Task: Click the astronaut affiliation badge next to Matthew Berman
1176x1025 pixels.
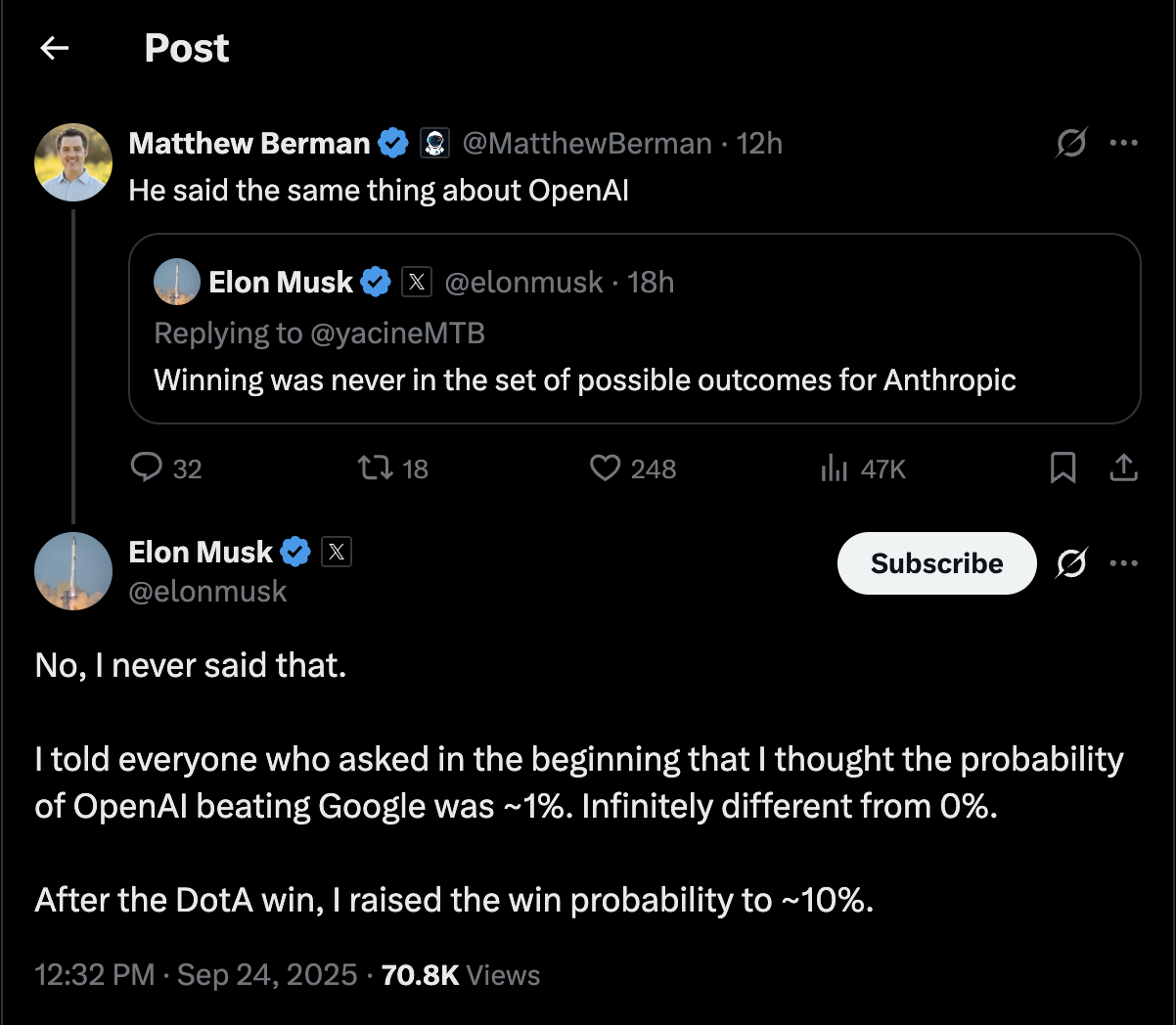Action: coord(434,143)
